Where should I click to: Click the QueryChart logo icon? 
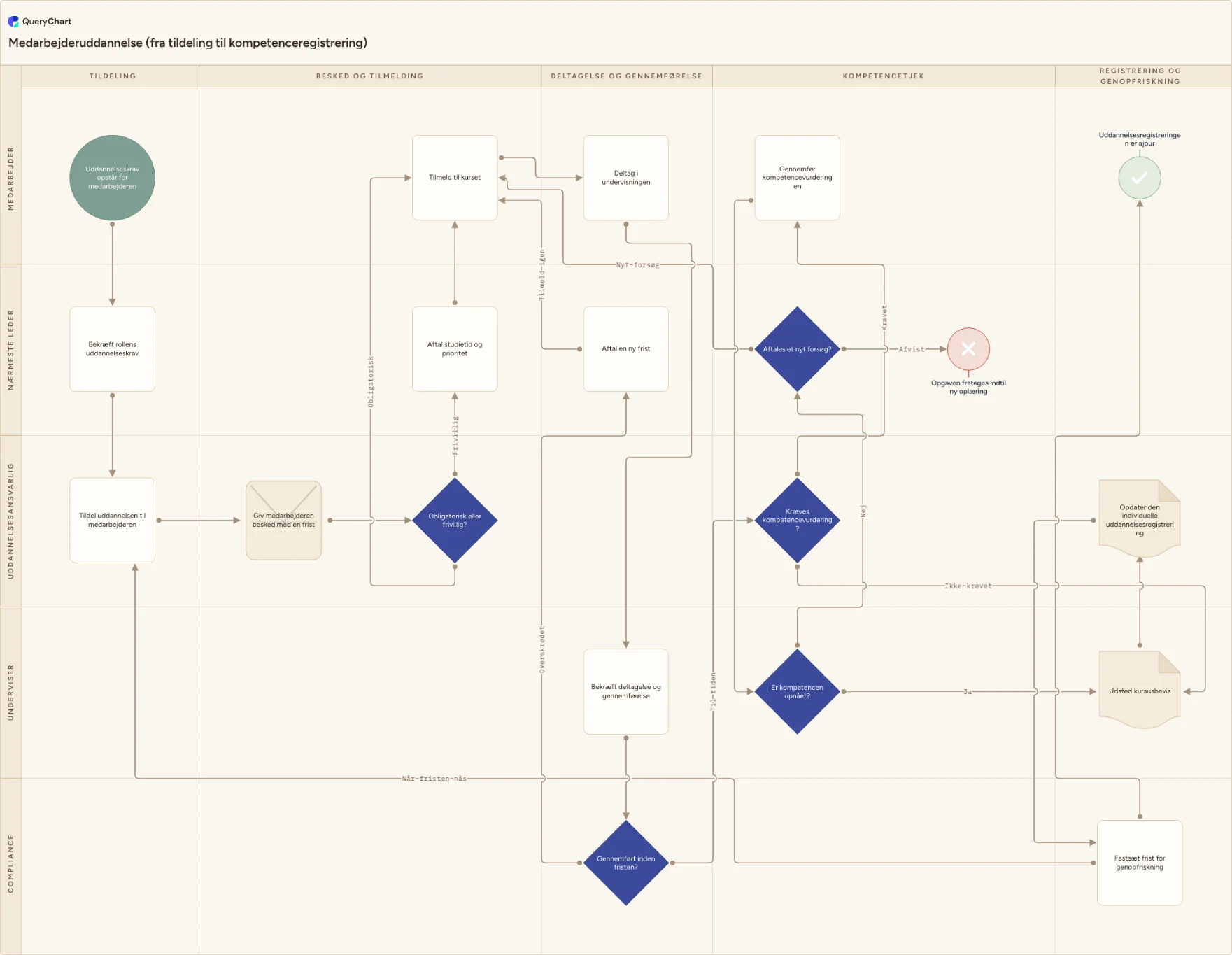click(13, 22)
